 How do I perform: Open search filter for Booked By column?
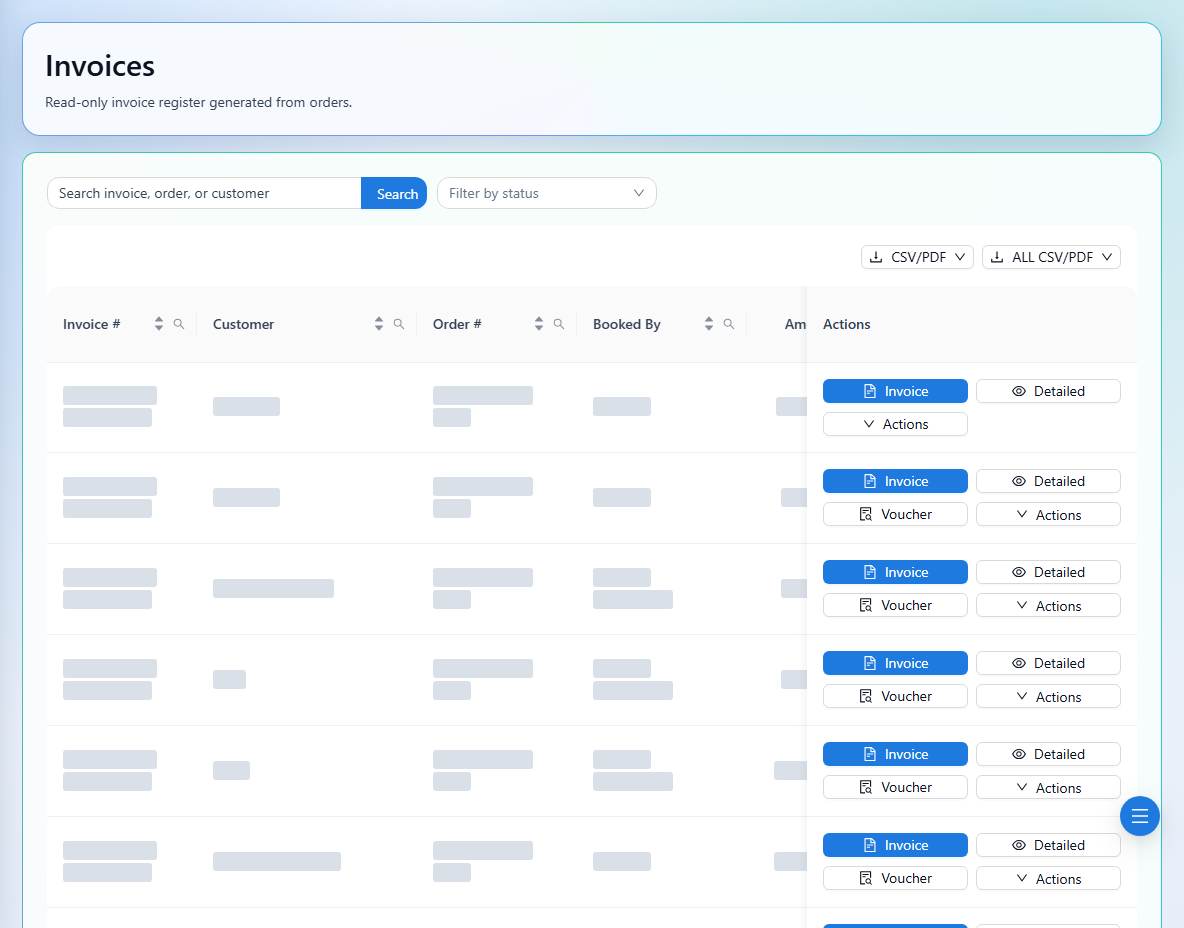click(x=729, y=324)
